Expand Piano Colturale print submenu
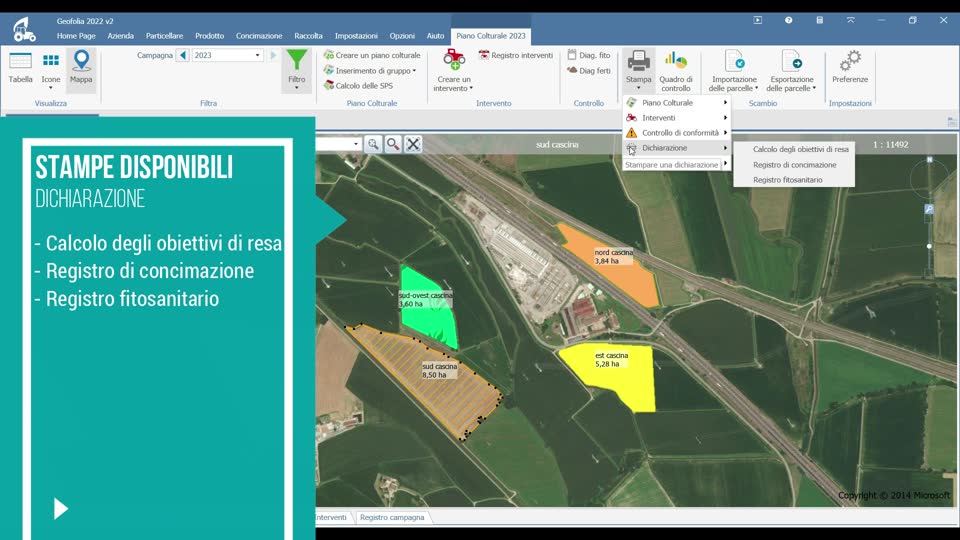960x540 pixels. pyautogui.click(x=677, y=103)
